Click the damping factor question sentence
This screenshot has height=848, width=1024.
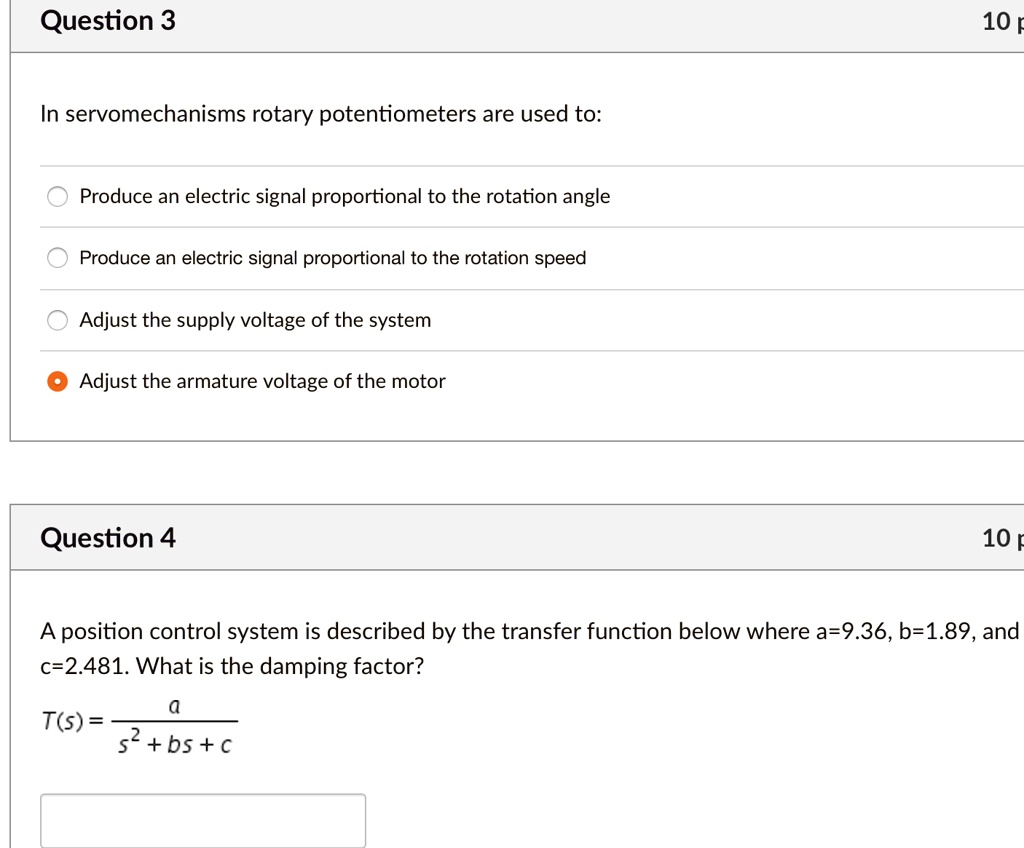click(x=500, y=648)
